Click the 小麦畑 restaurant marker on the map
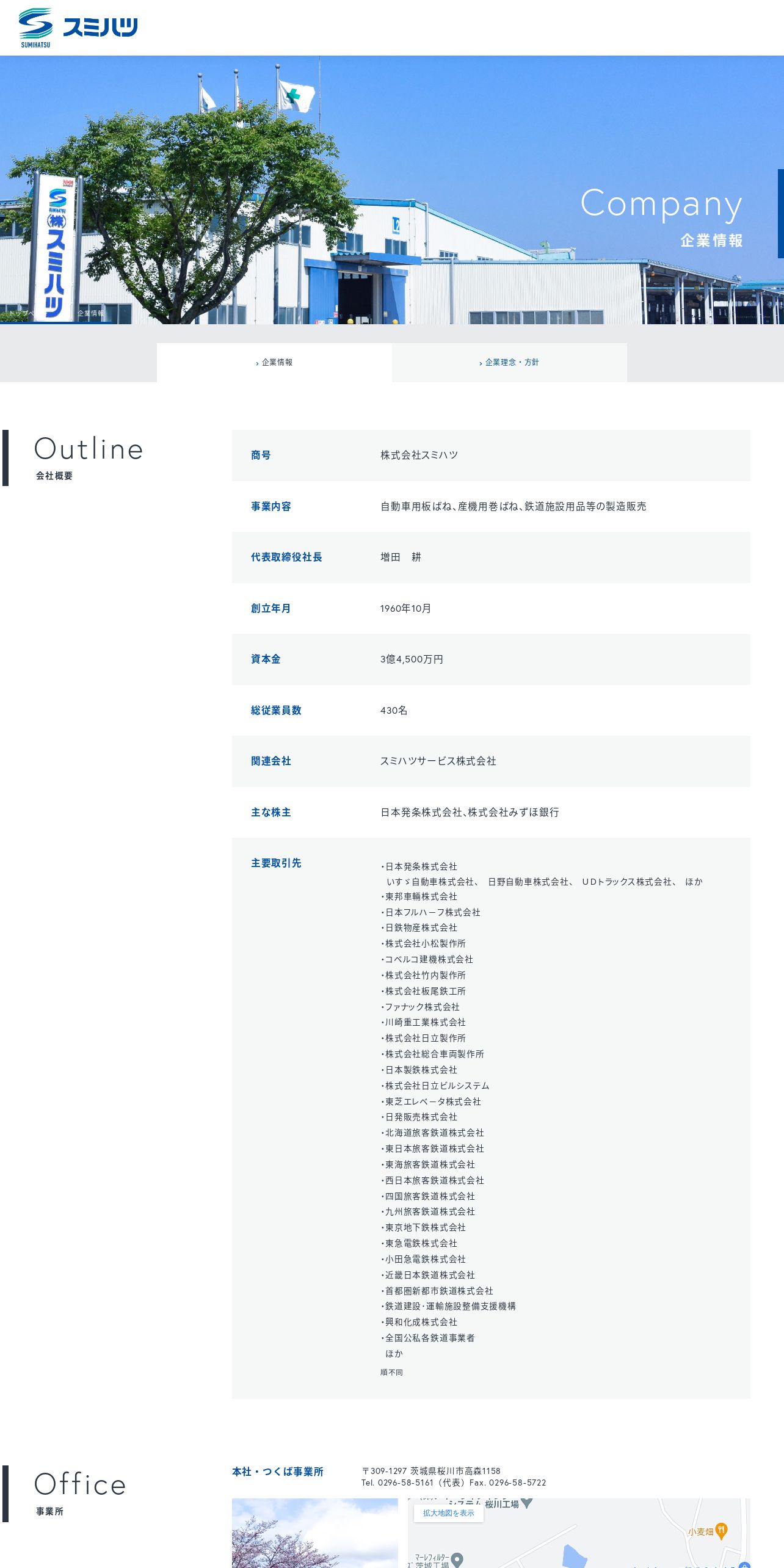Screen dimensions: 784x1568 pos(721,1531)
